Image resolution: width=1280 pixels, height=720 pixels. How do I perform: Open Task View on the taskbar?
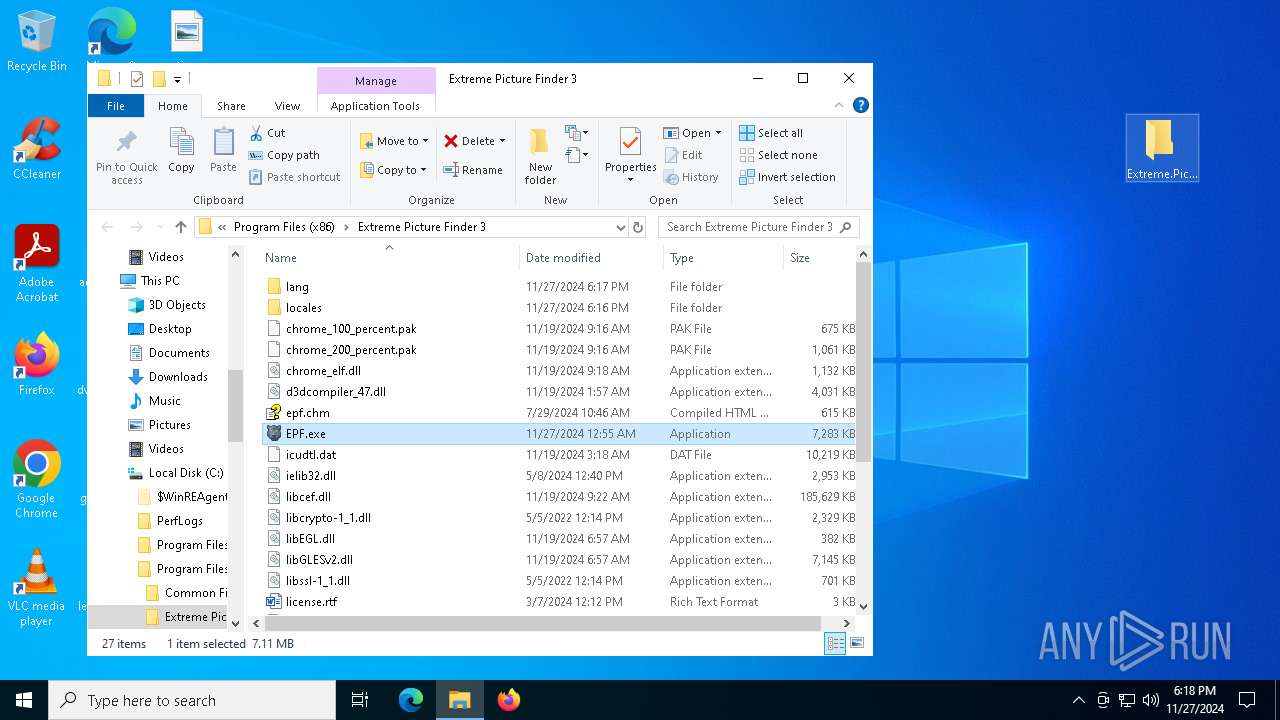[x=360, y=700]
